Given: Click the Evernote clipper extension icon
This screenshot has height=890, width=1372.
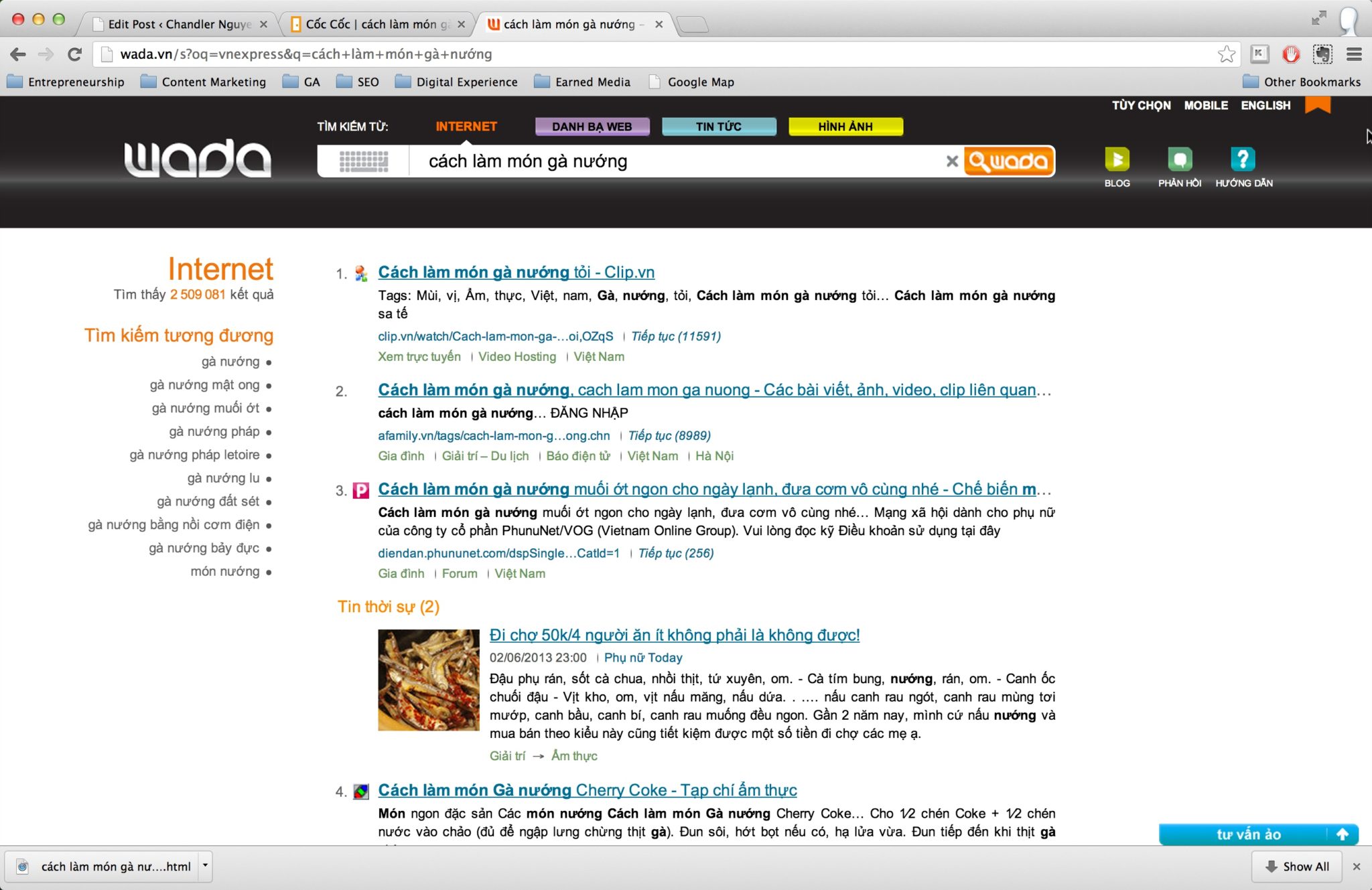Looking at the screenshot, I should (1322, 54).
